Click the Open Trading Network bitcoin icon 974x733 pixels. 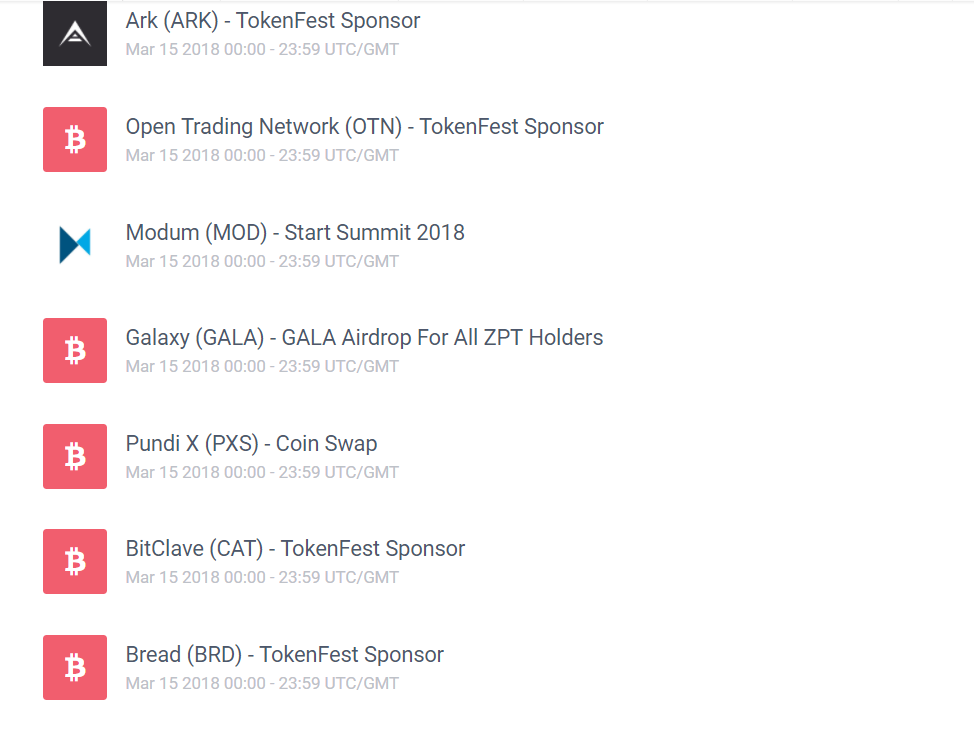[x=75, y=140]
